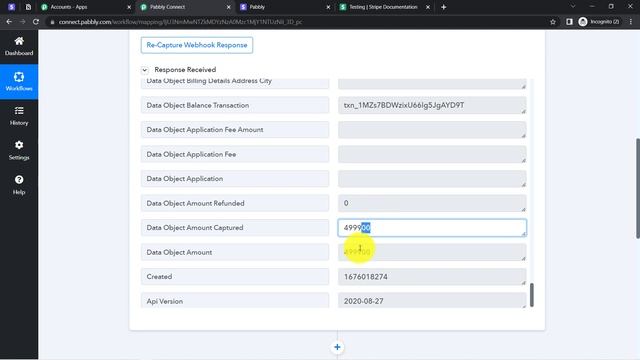Viewport: 640px width, 360px height.
Task: Collapse the Response Received section
Action: pos(144,70)
